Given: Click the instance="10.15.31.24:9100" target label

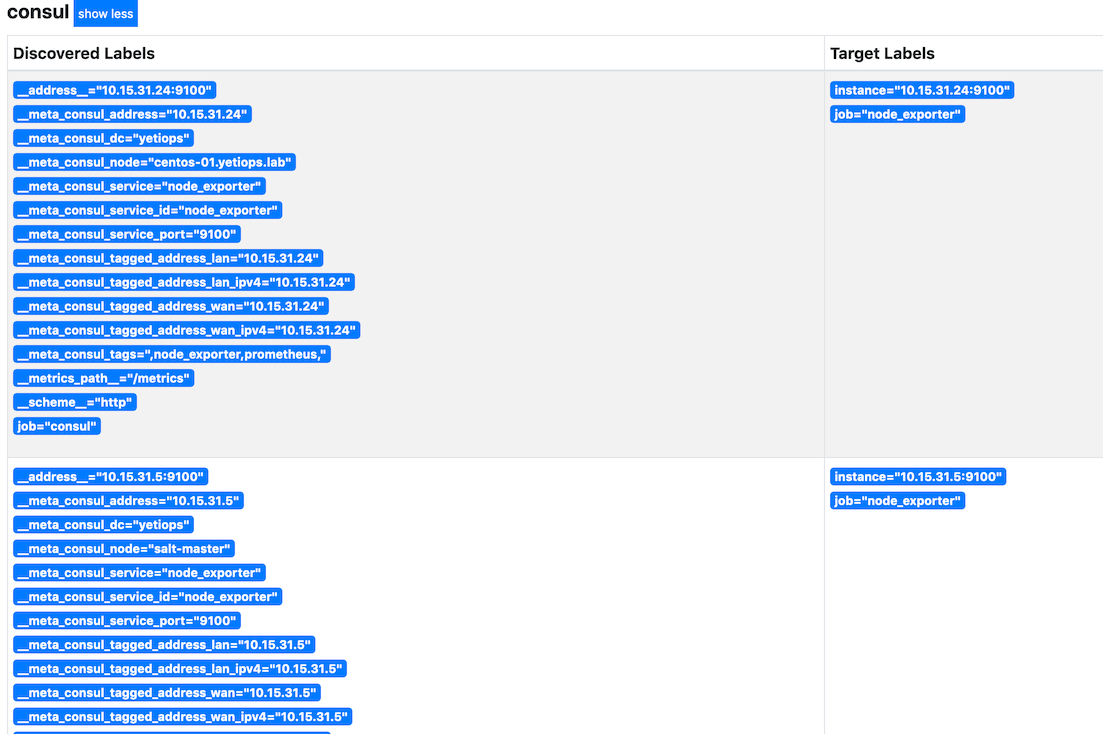Looking at the screenshot, I should (920, 89).
